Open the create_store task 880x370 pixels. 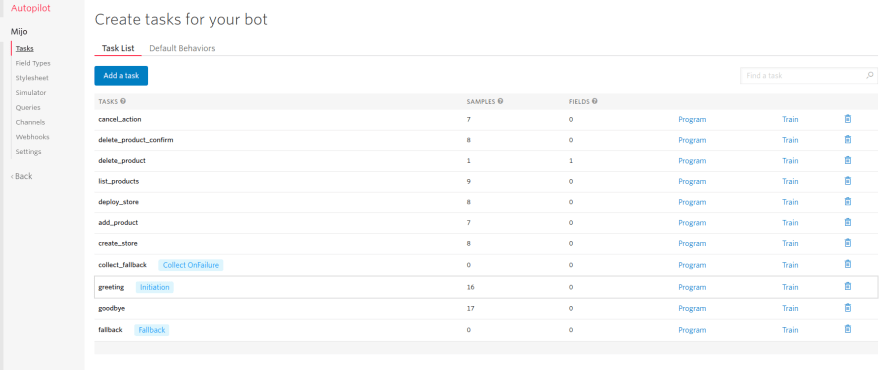(118, 244)
